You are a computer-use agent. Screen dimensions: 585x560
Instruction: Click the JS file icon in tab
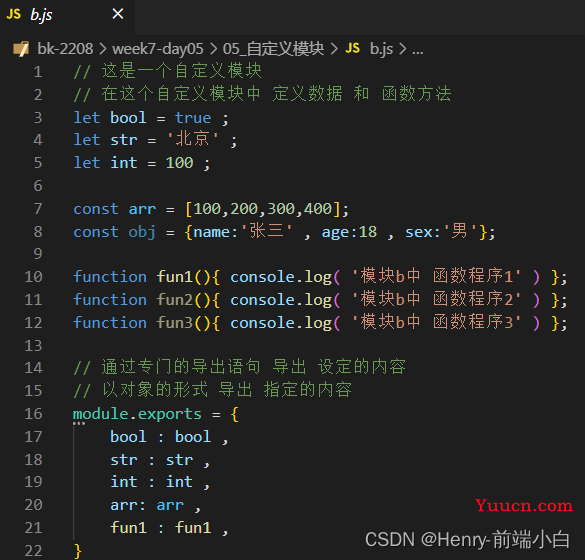point(14,14)
